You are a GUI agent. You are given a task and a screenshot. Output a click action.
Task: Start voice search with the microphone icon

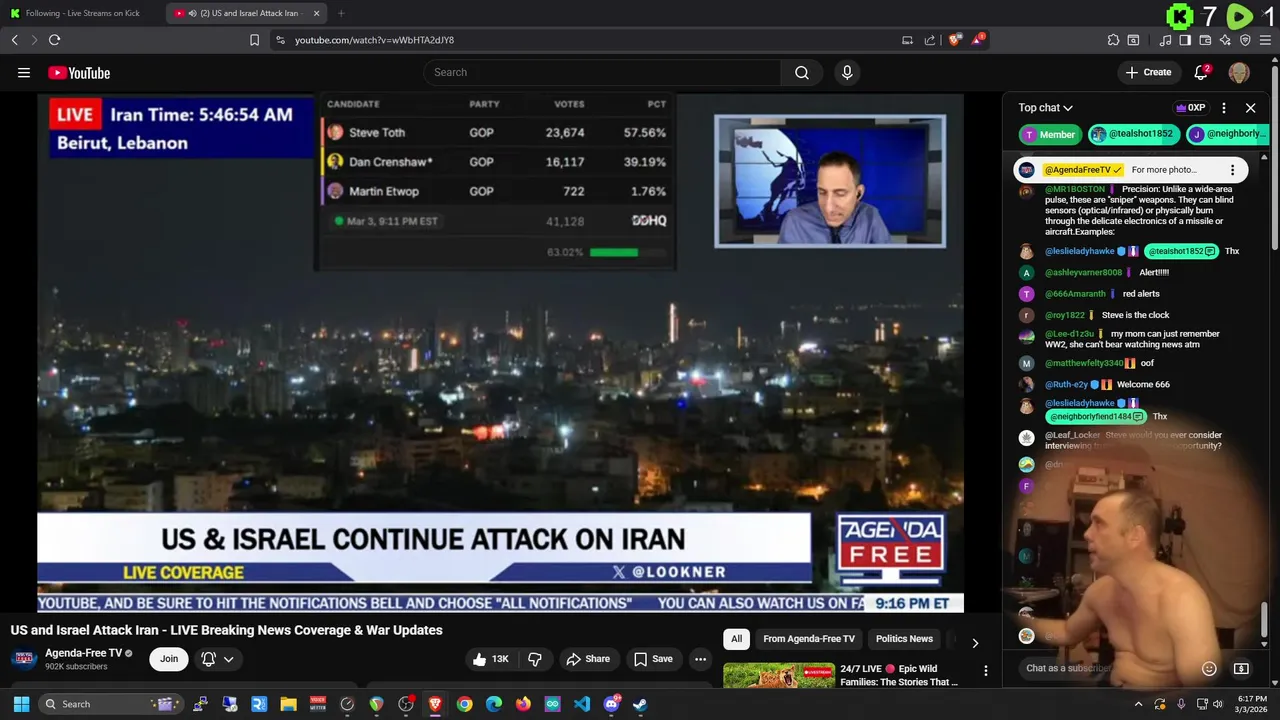[847, 72]
